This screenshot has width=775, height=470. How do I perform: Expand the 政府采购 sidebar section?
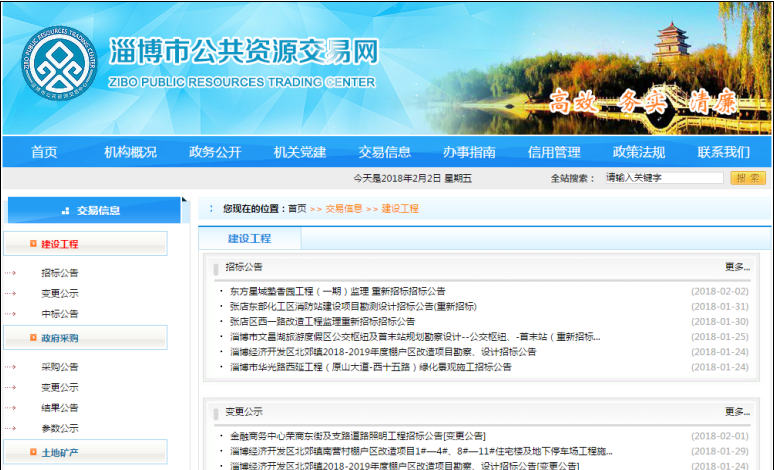pos(60,339)
